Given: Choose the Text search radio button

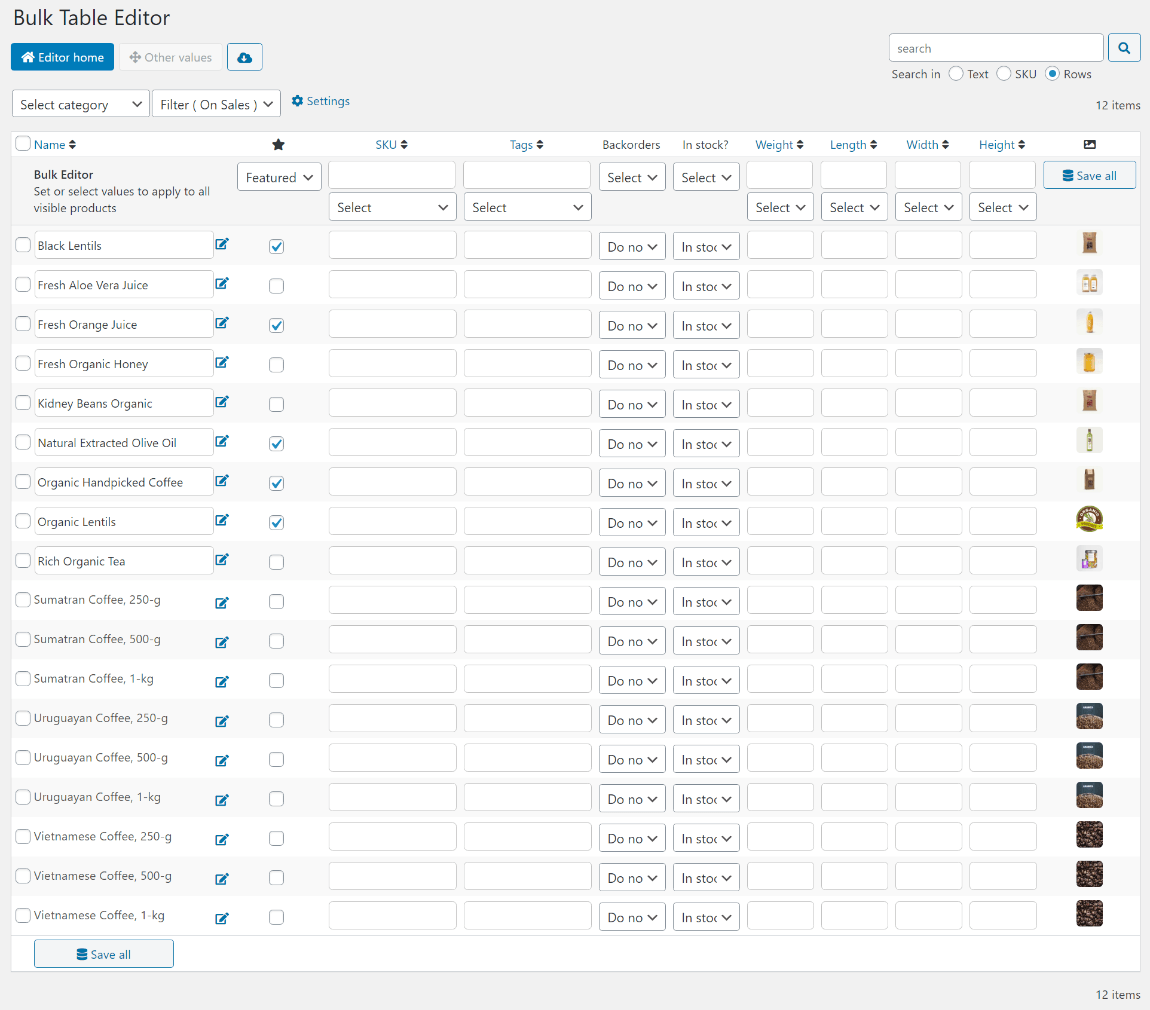Looking at the screenshot, I should coord(956,73).
